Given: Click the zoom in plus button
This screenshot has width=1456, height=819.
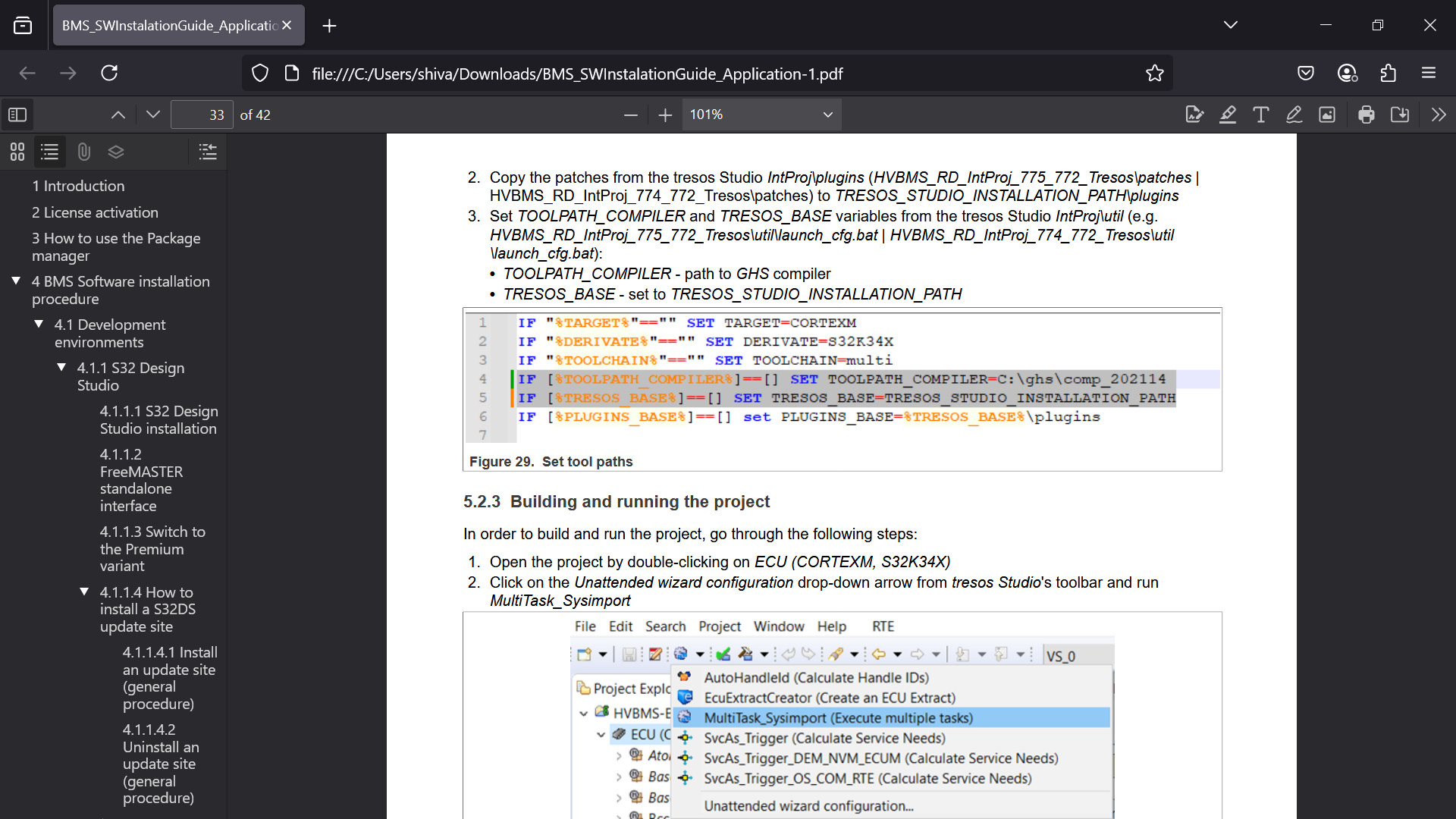Looking at the screenshot, I should pyautogui.click(x=665, y=115).
